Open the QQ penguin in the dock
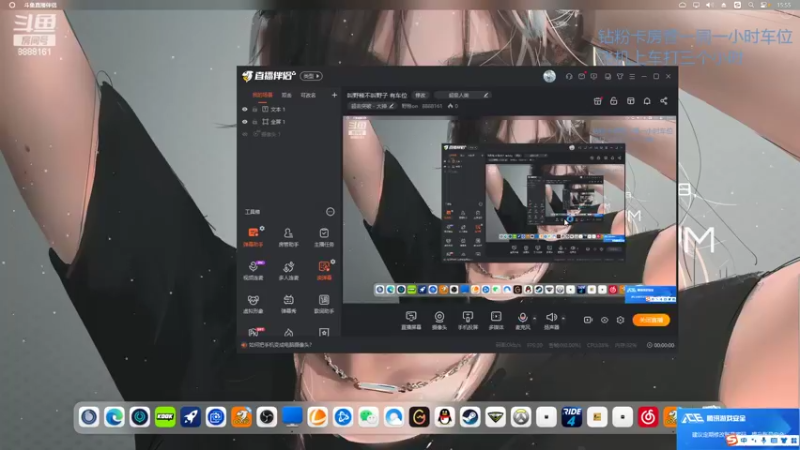This screenshot has height=450, width=800. coord(444,417)
